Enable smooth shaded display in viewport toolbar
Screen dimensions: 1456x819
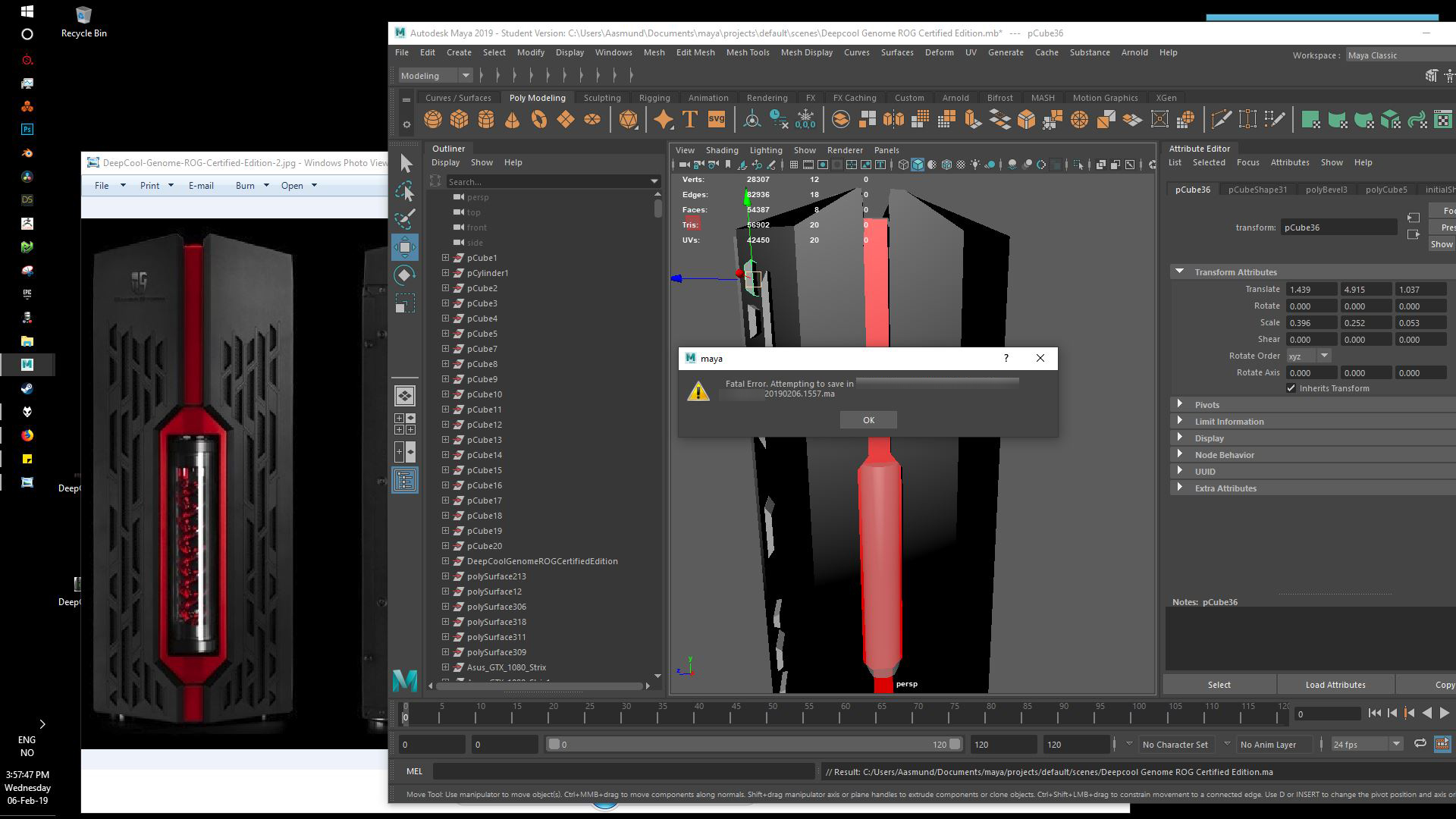pyautogui.click(x=918, y=165)
